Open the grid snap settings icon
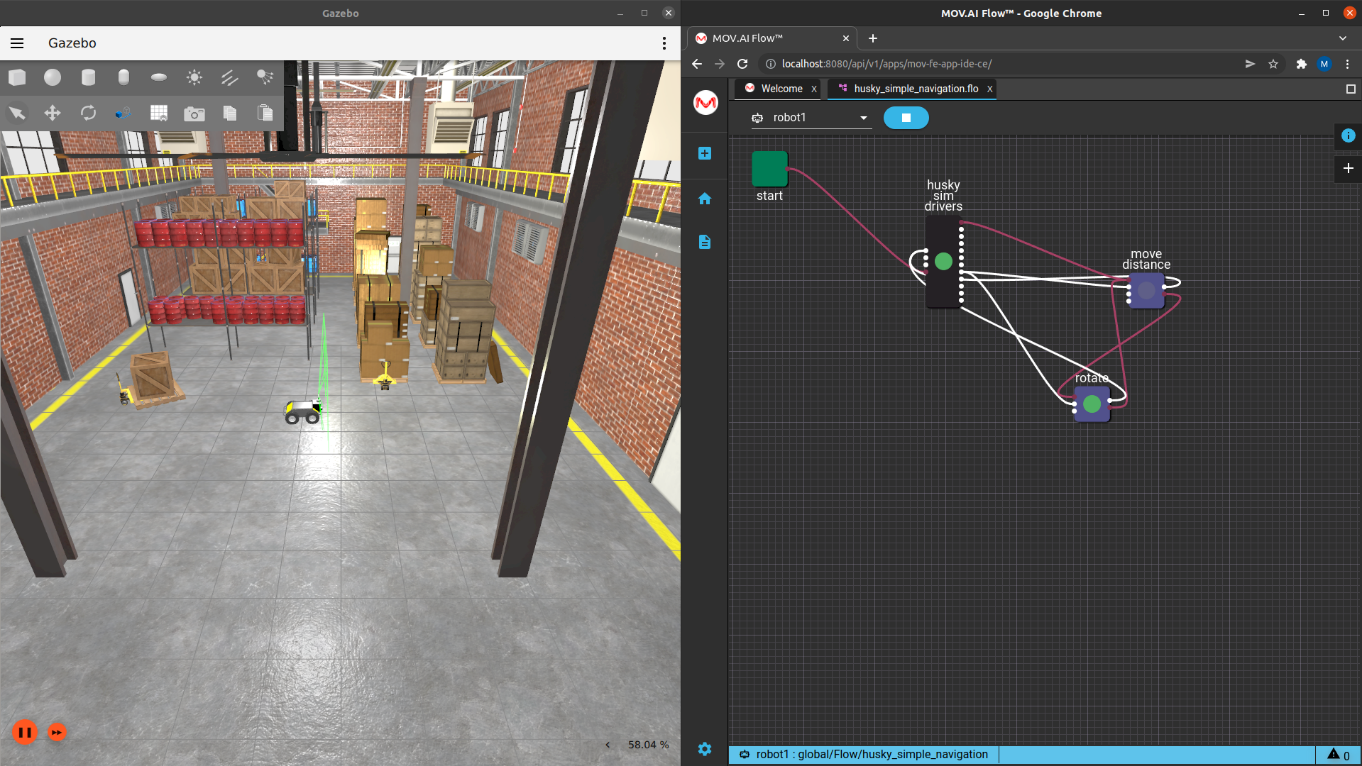Viewport: 1362px width, 766px height. point(159,113)
